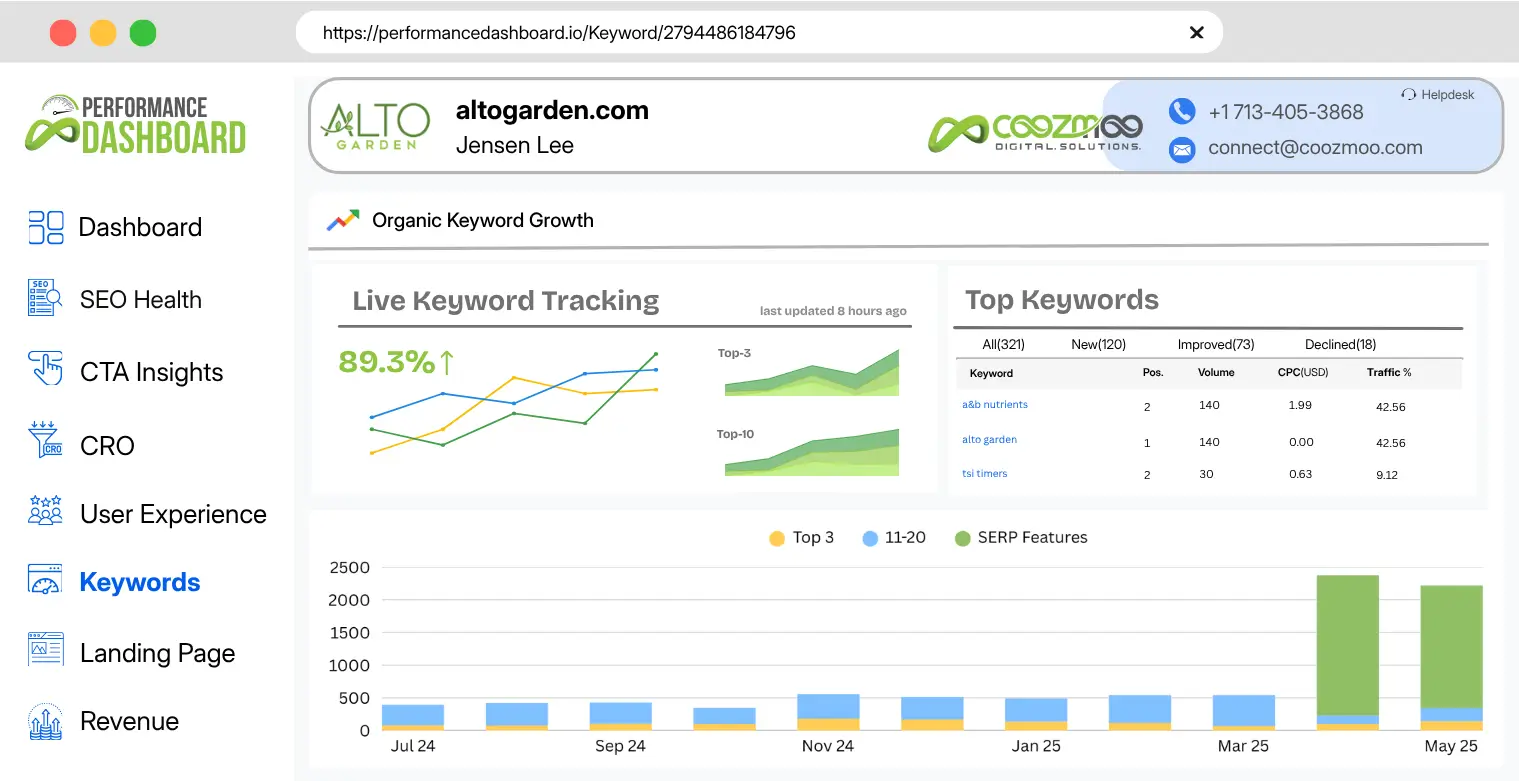1519x781 pixels.
Task: Click the Top Keywords heading
Action: pyautogui.click(x=1062, y=300)
